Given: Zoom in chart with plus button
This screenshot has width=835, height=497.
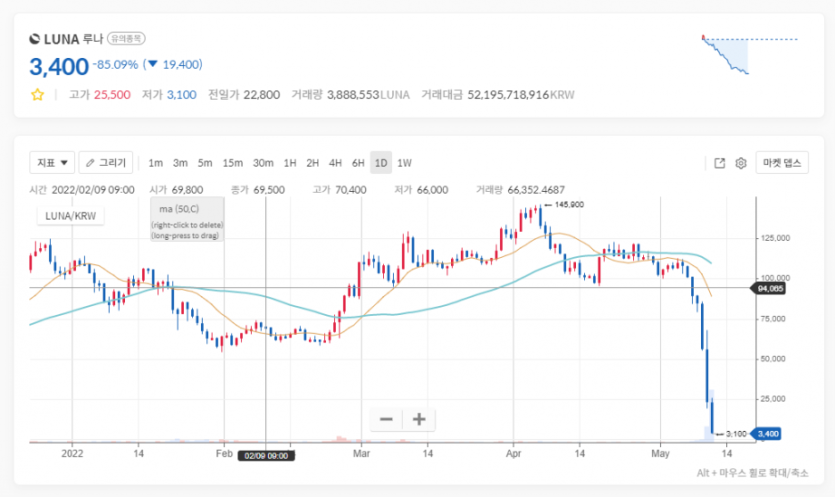Looking at the screenshot, I should [419, 419].
